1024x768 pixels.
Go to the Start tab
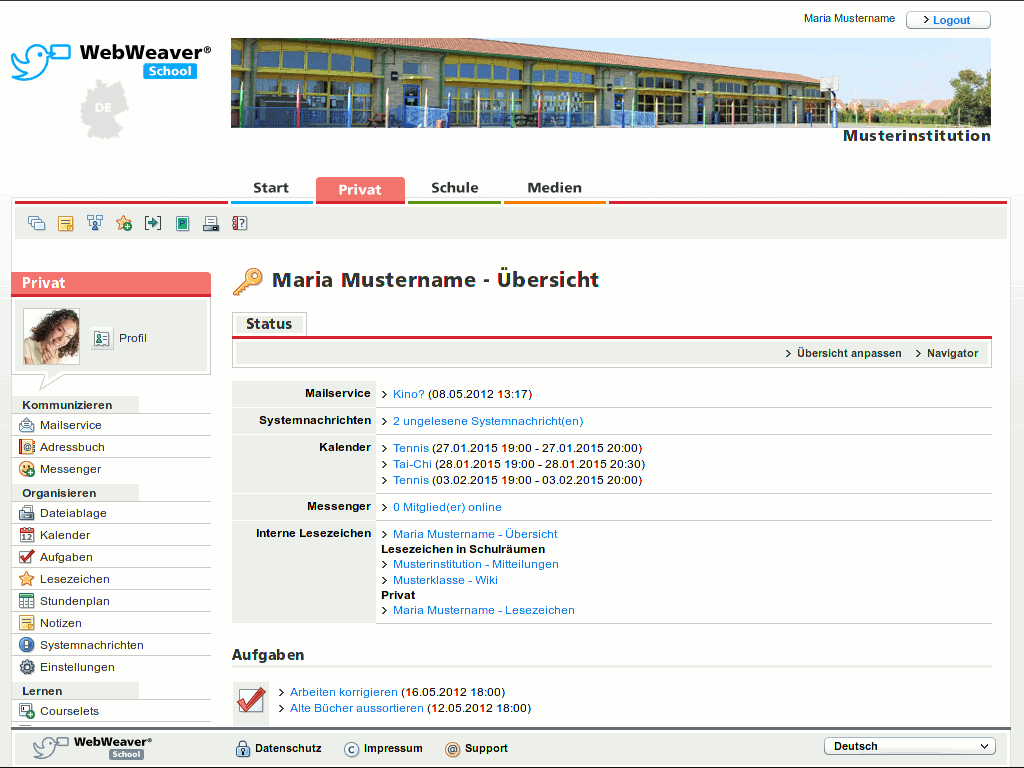pyautogui.click(x=271, y=188)
